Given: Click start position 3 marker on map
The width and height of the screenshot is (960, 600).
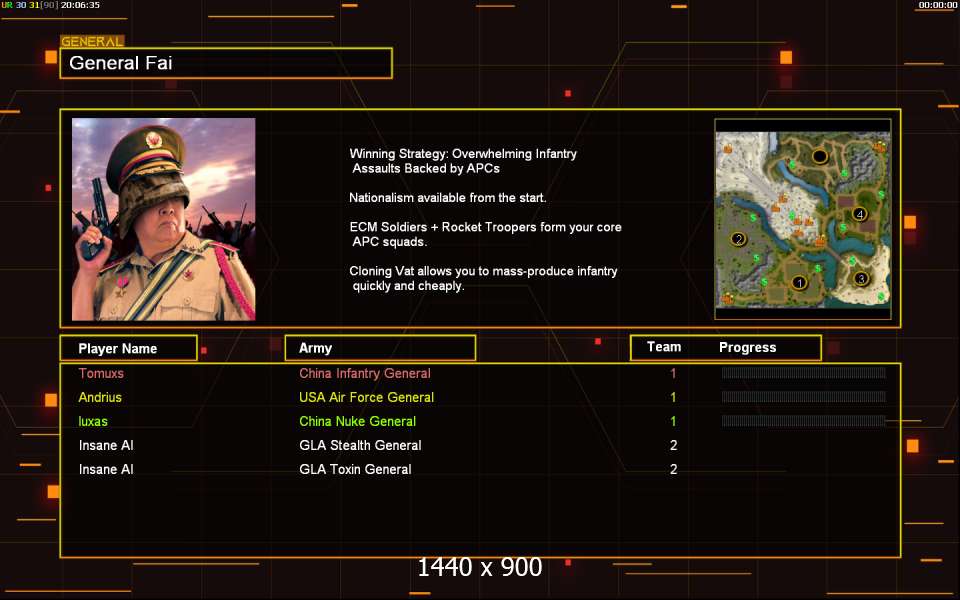Looking at the screenshot, I should click(861, 279).
